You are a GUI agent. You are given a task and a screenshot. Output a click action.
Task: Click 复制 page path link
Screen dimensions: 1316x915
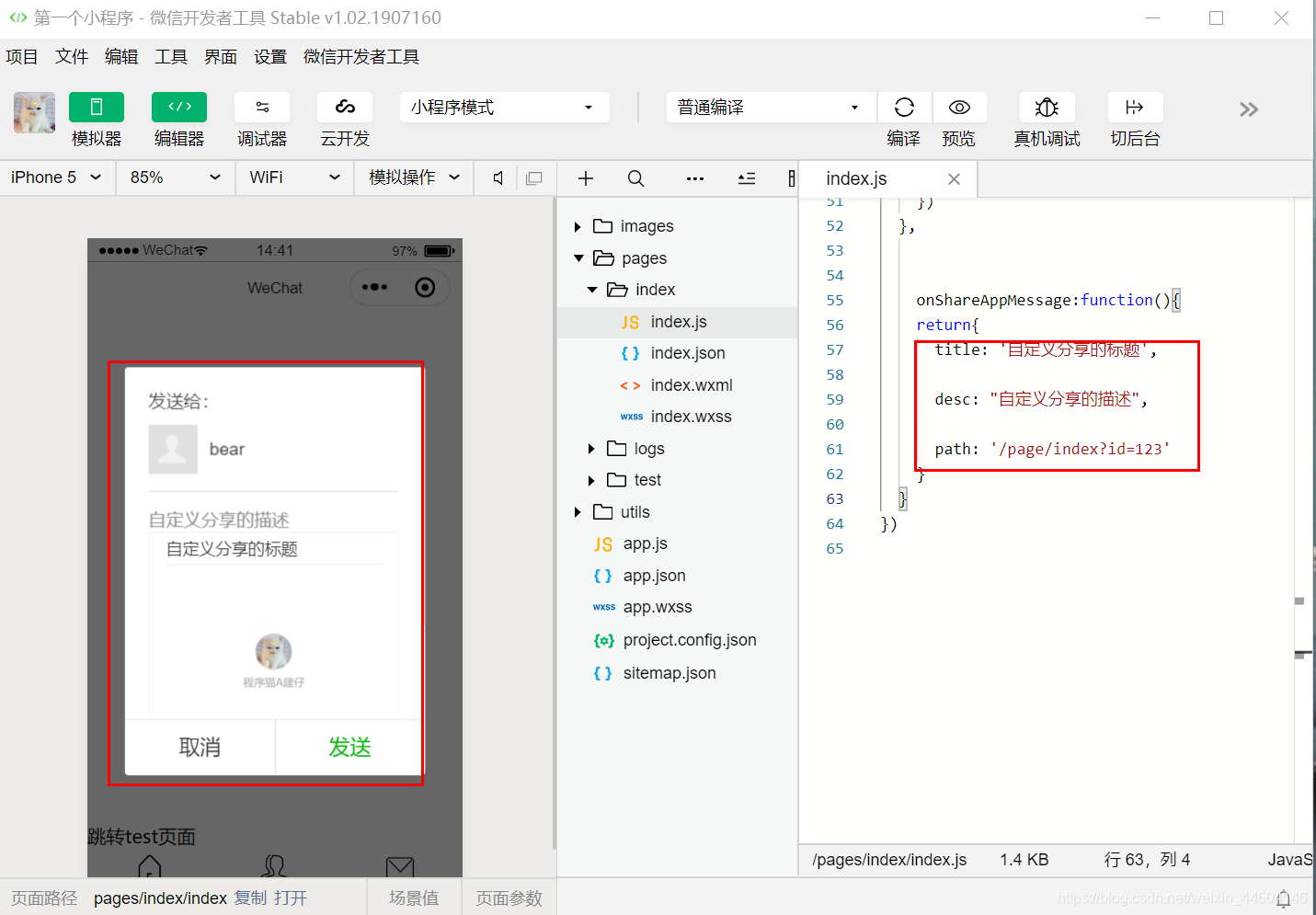250,898
